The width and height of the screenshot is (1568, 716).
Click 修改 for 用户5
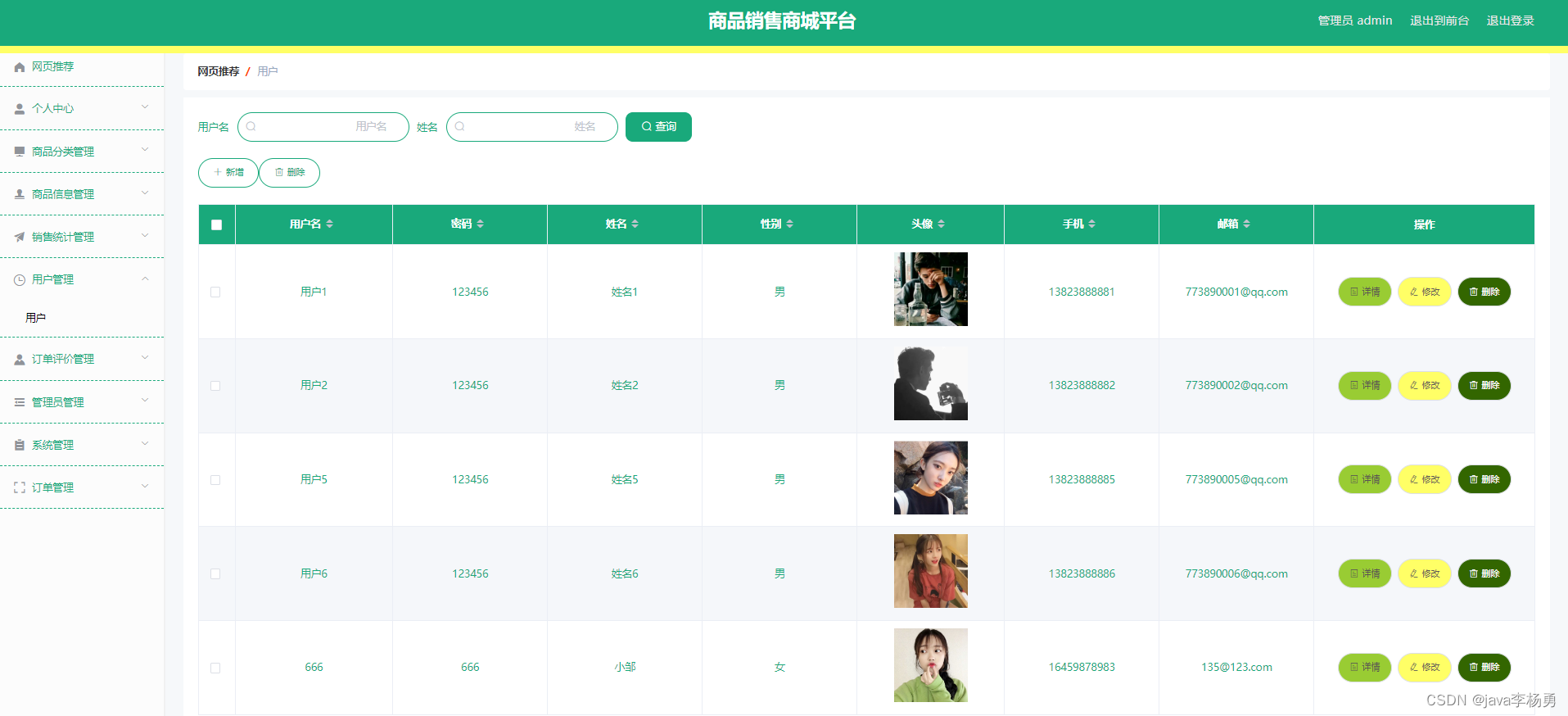(1425, 479)
